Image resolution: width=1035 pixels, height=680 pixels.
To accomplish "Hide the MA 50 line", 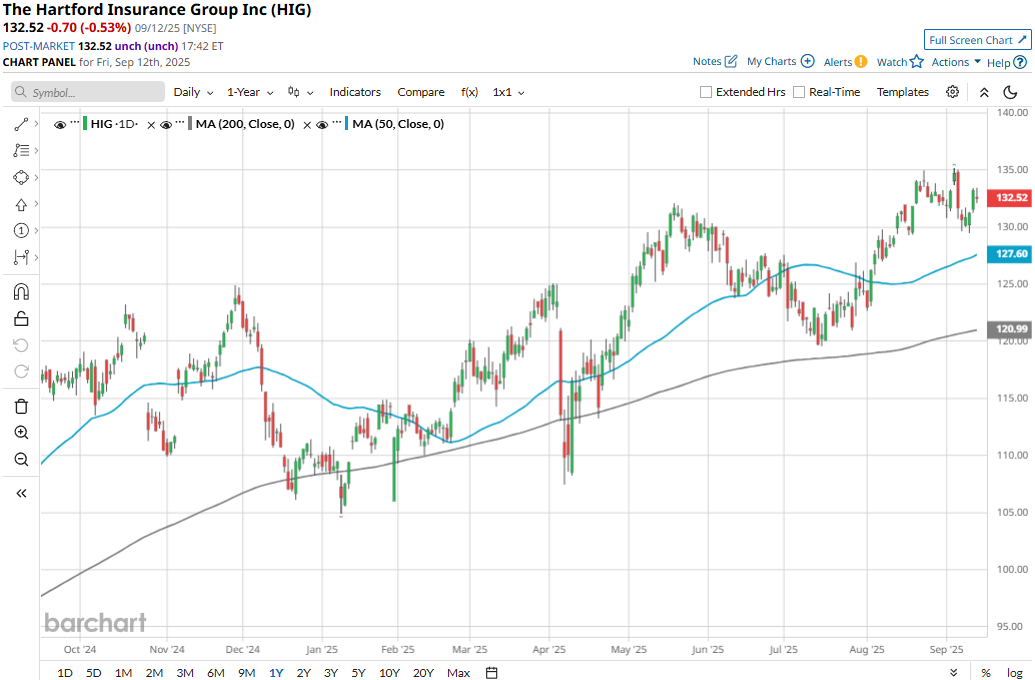I will pos(322,125).
